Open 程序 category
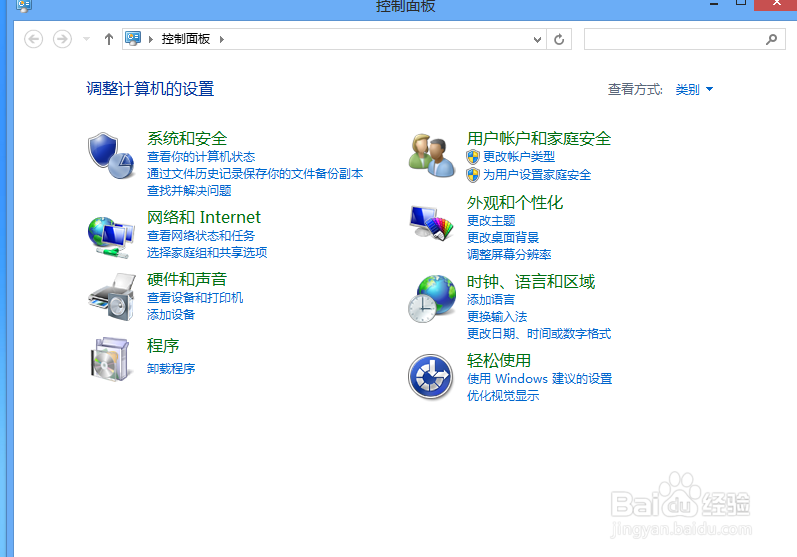 point(163,346)
